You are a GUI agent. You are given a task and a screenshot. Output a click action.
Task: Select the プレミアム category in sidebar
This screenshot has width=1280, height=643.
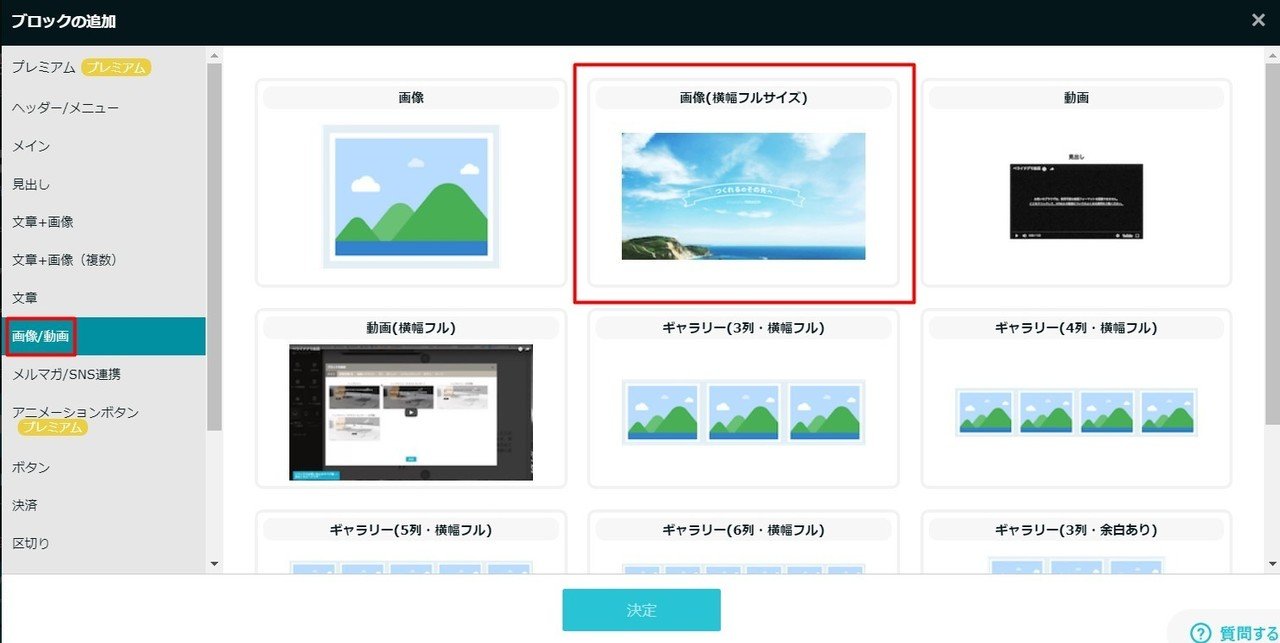103,68
